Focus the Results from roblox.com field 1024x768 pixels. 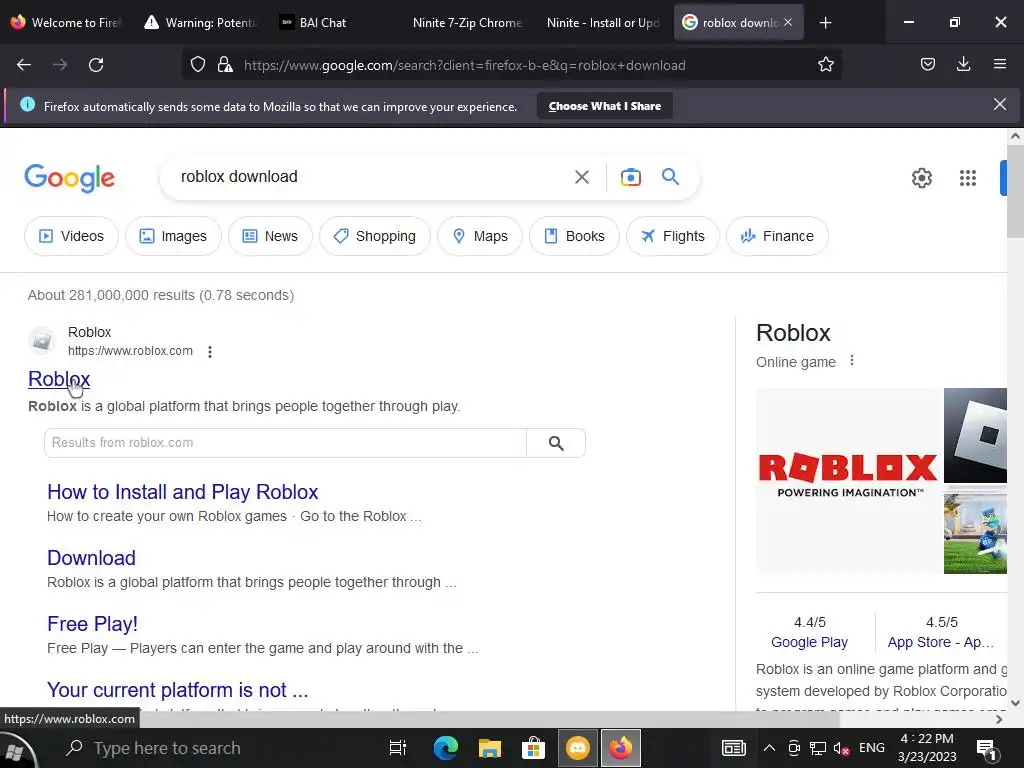[285, 443]
